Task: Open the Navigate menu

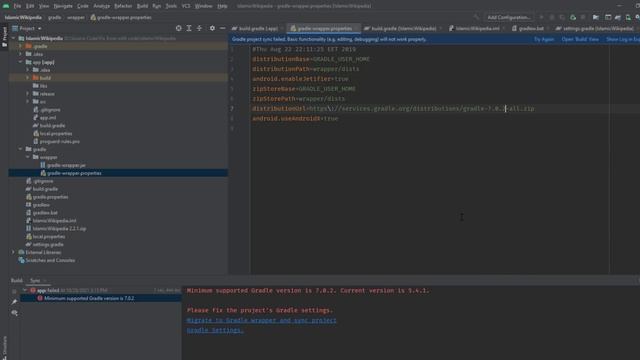Action: pos(63,6)
